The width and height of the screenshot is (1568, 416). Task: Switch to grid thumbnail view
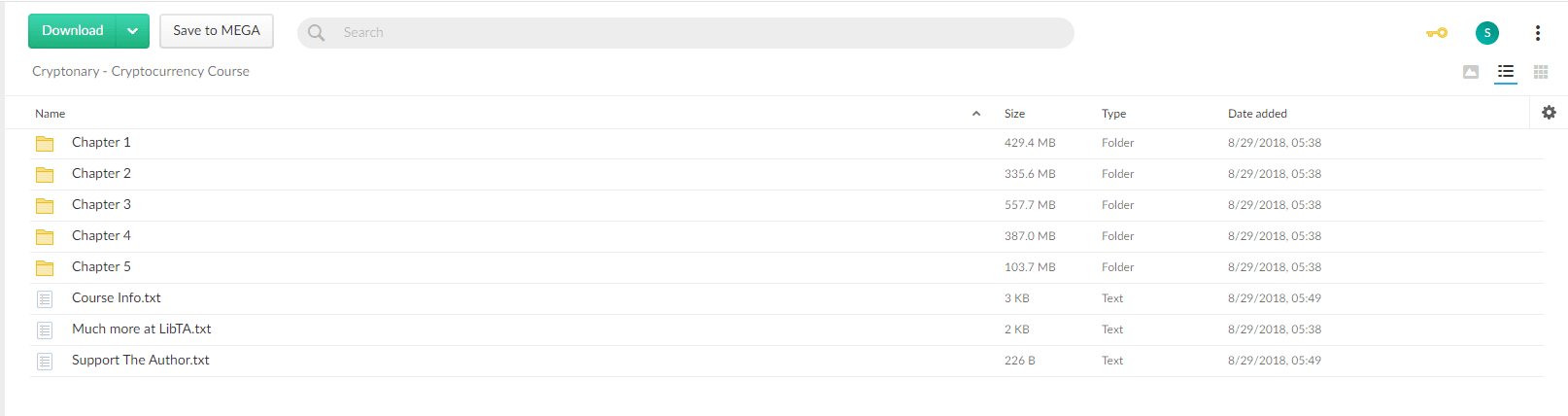click(x=1541, y=72)
